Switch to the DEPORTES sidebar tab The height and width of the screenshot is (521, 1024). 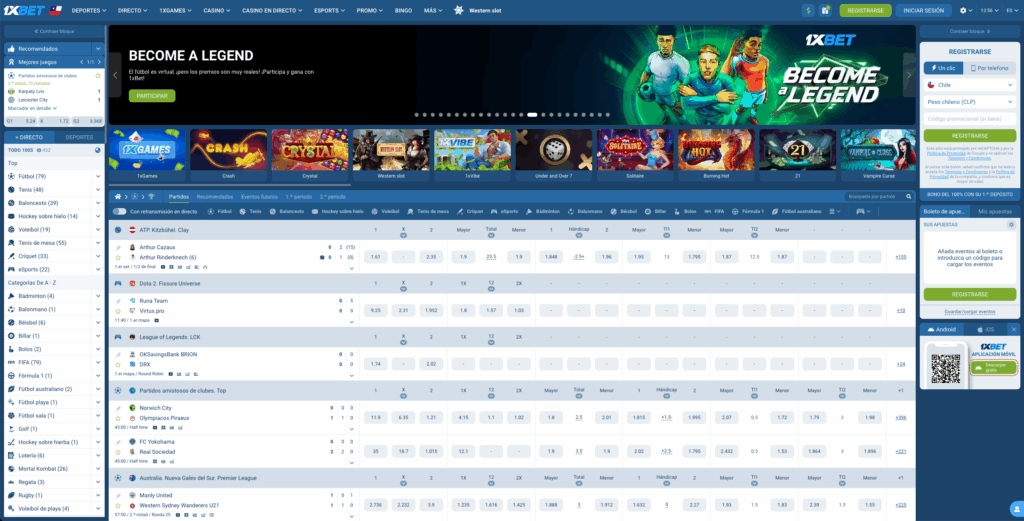pos(79,137)
